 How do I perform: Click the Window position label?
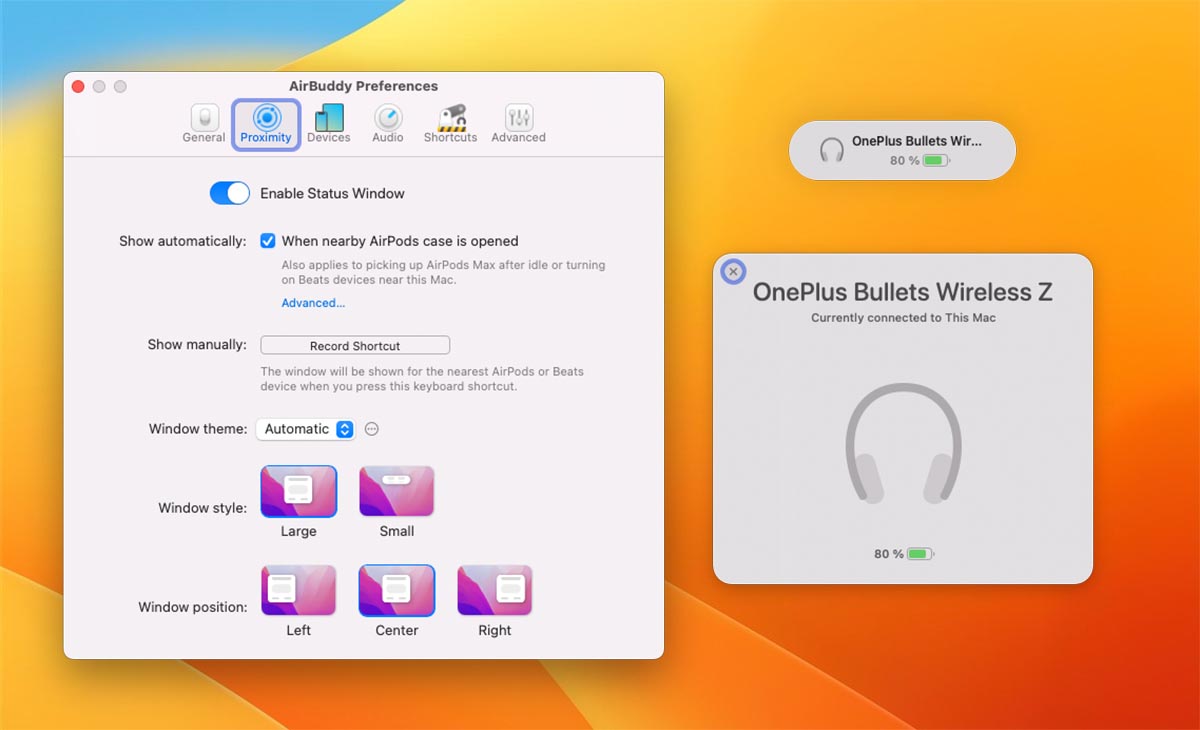click(x=193, y=607)
